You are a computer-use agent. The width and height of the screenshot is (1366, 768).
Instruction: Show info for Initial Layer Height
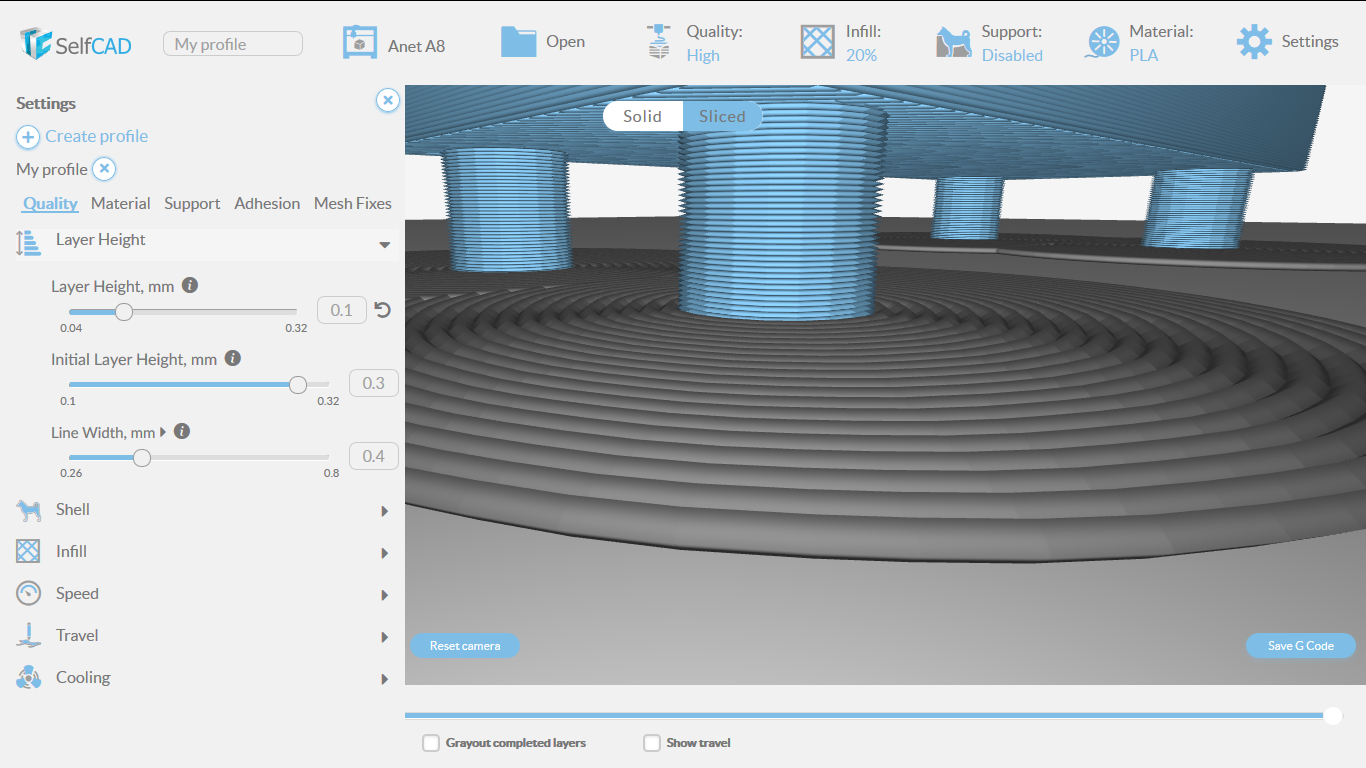(232, 358)
